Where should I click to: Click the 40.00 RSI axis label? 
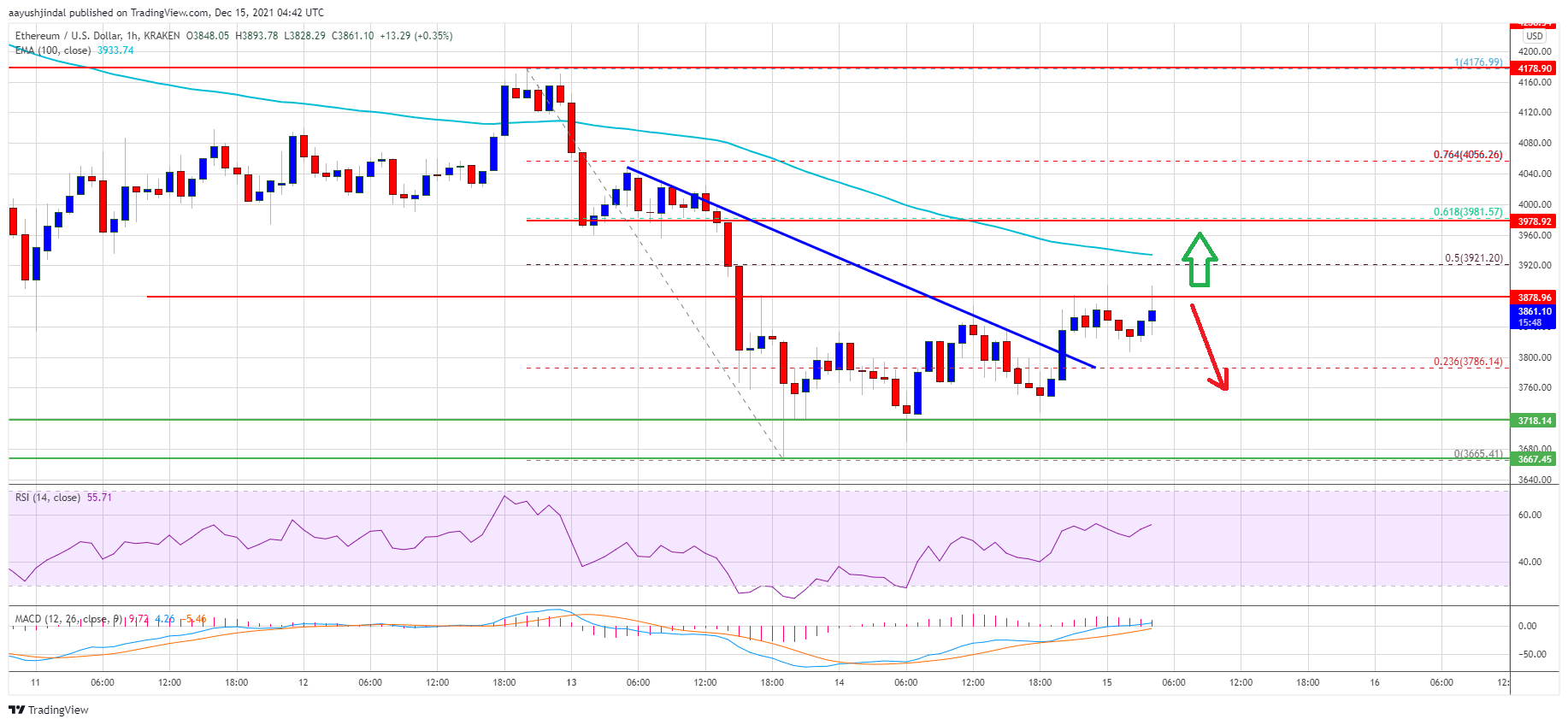(1530, 562)
